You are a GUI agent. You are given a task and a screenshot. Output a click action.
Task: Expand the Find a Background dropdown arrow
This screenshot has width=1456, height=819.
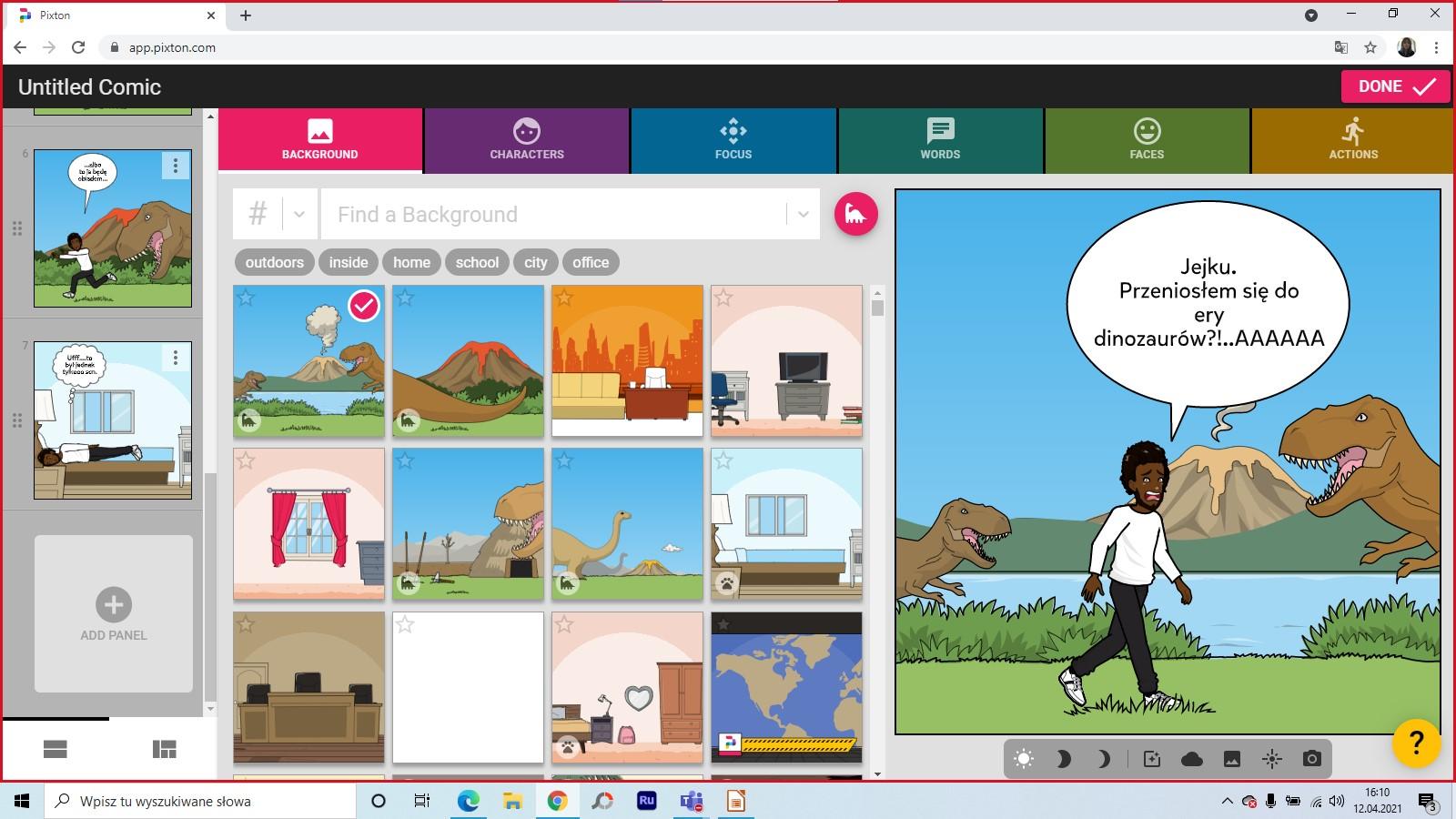click(803, 215)
